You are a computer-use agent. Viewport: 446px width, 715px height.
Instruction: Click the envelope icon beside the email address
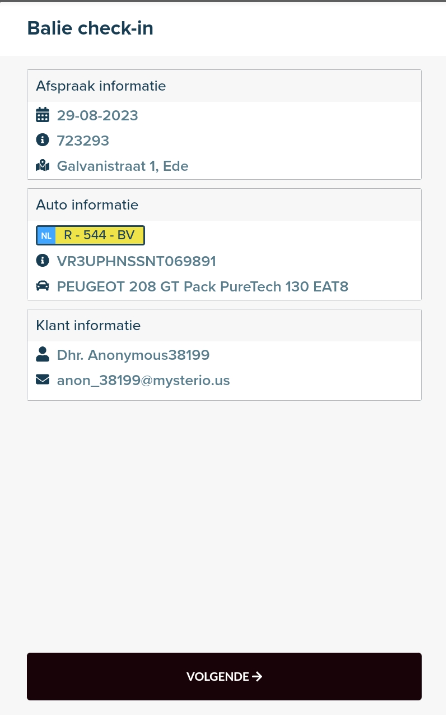42,379
